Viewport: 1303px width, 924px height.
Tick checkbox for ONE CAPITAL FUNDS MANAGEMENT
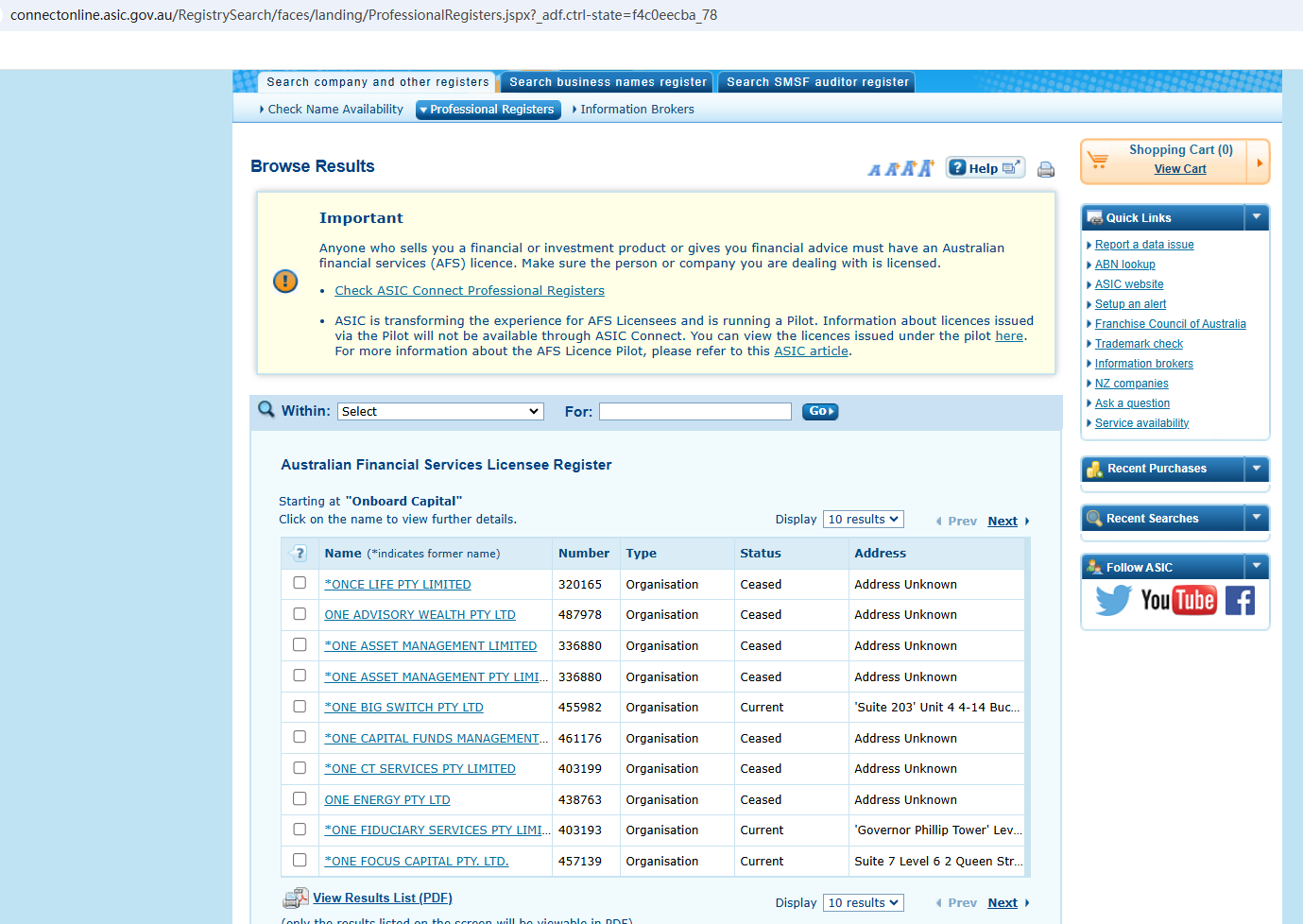tap(300, 737)
